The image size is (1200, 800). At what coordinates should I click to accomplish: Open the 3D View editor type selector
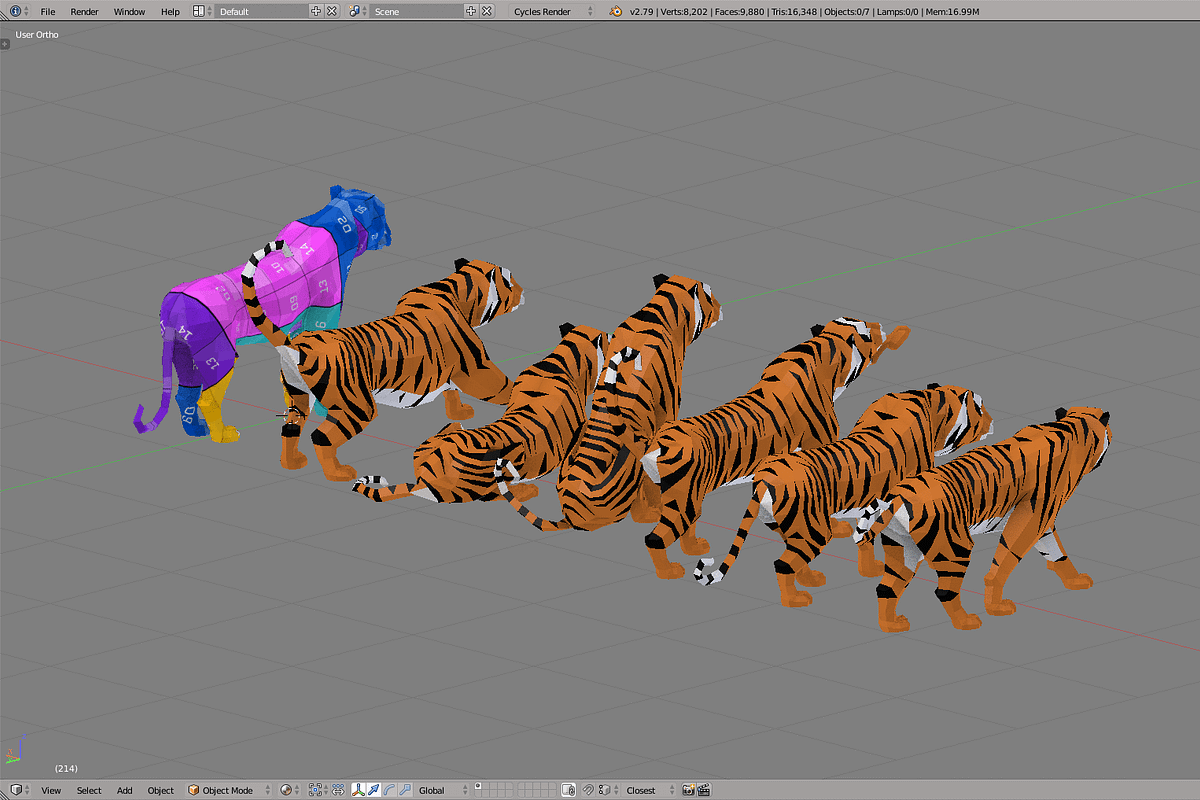point(19,790)
